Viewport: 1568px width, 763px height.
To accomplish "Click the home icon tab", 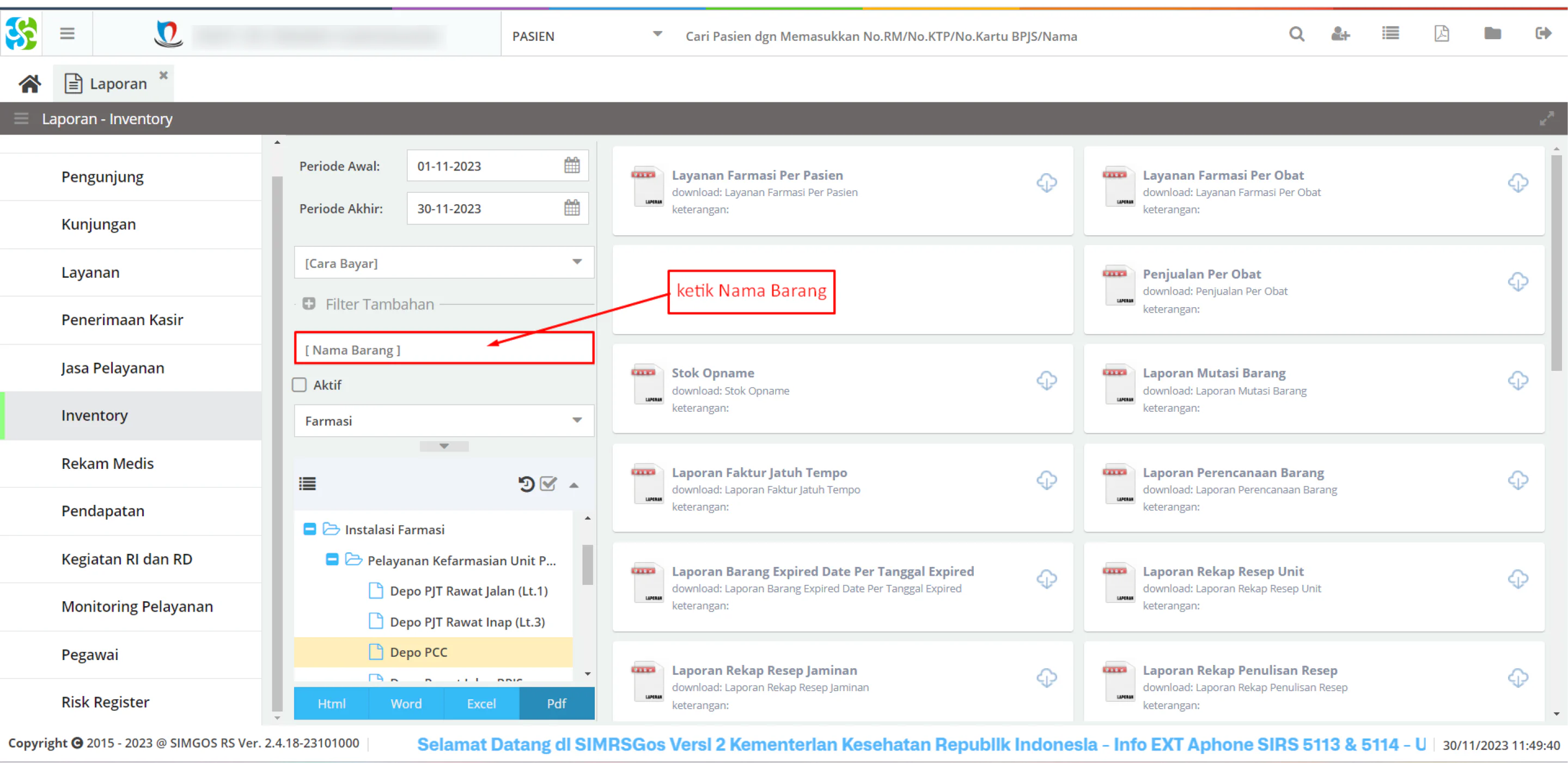I will [29, 83].
